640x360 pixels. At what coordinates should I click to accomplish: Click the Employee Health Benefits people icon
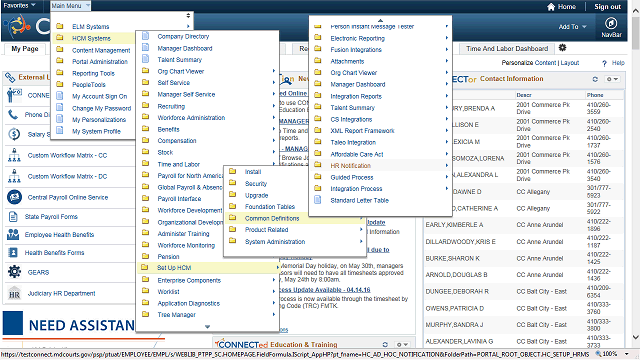click(13, 235)
